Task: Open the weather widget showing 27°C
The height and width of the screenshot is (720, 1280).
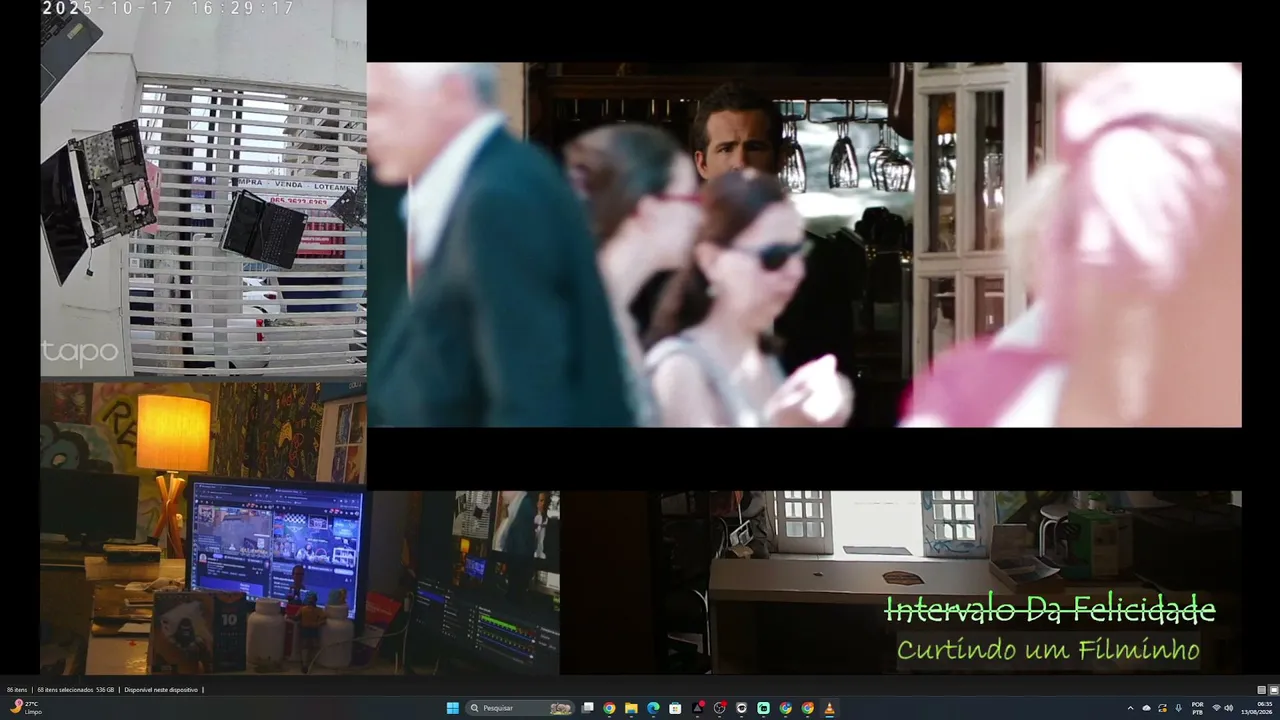Action: click(24, 708)
